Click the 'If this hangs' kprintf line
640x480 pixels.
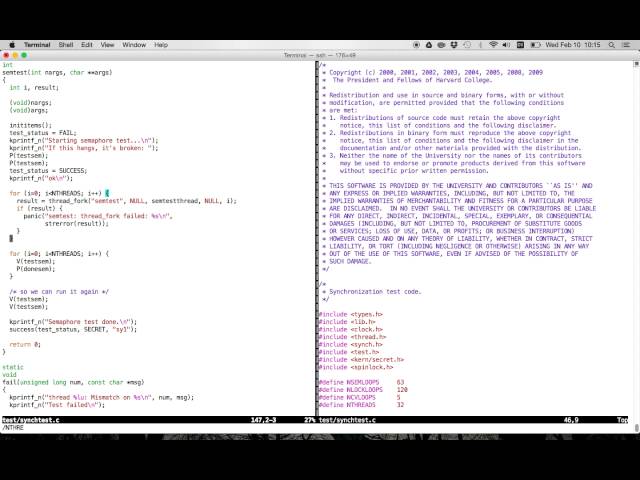[x=84, y=148]
